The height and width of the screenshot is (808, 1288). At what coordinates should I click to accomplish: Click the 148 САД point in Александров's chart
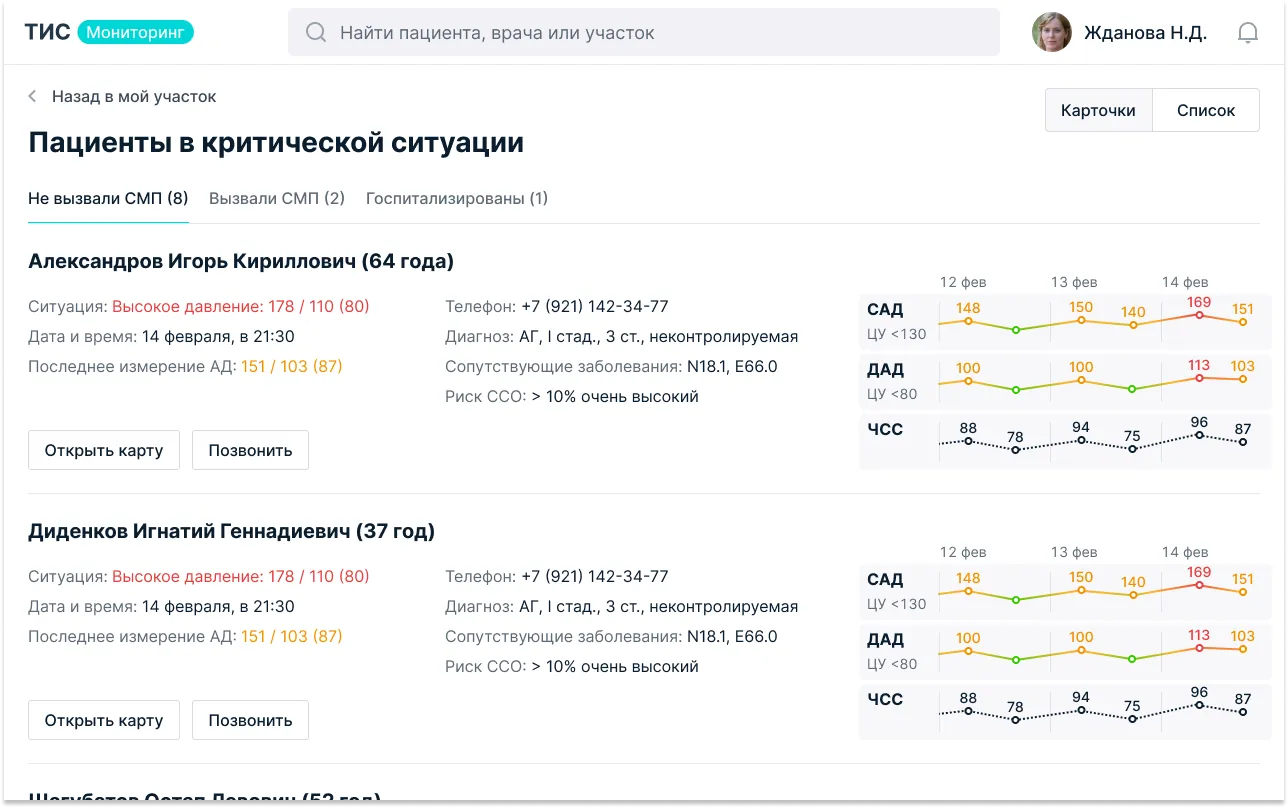click(968, 321)
